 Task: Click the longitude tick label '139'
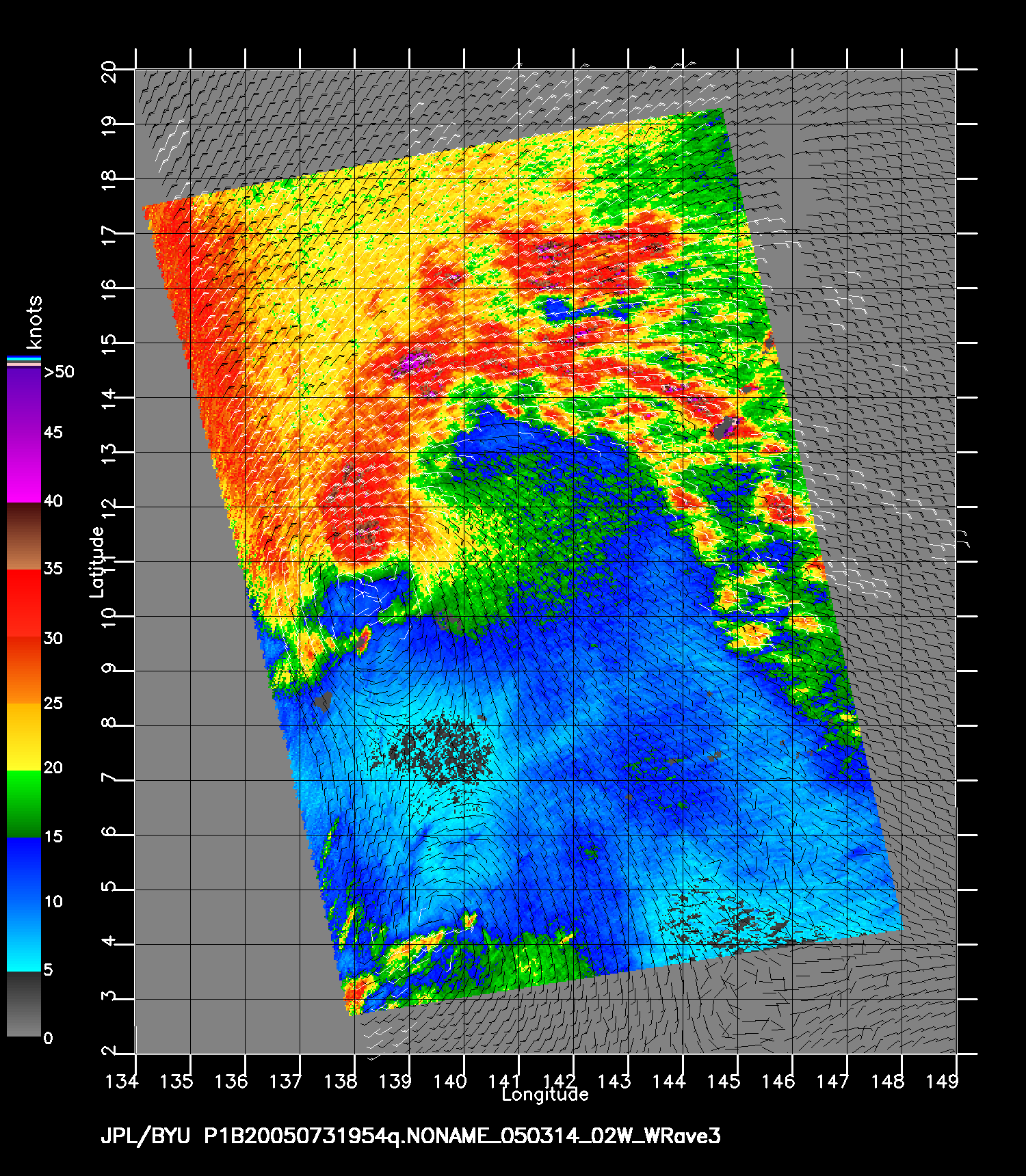[x=395, y=1082]
